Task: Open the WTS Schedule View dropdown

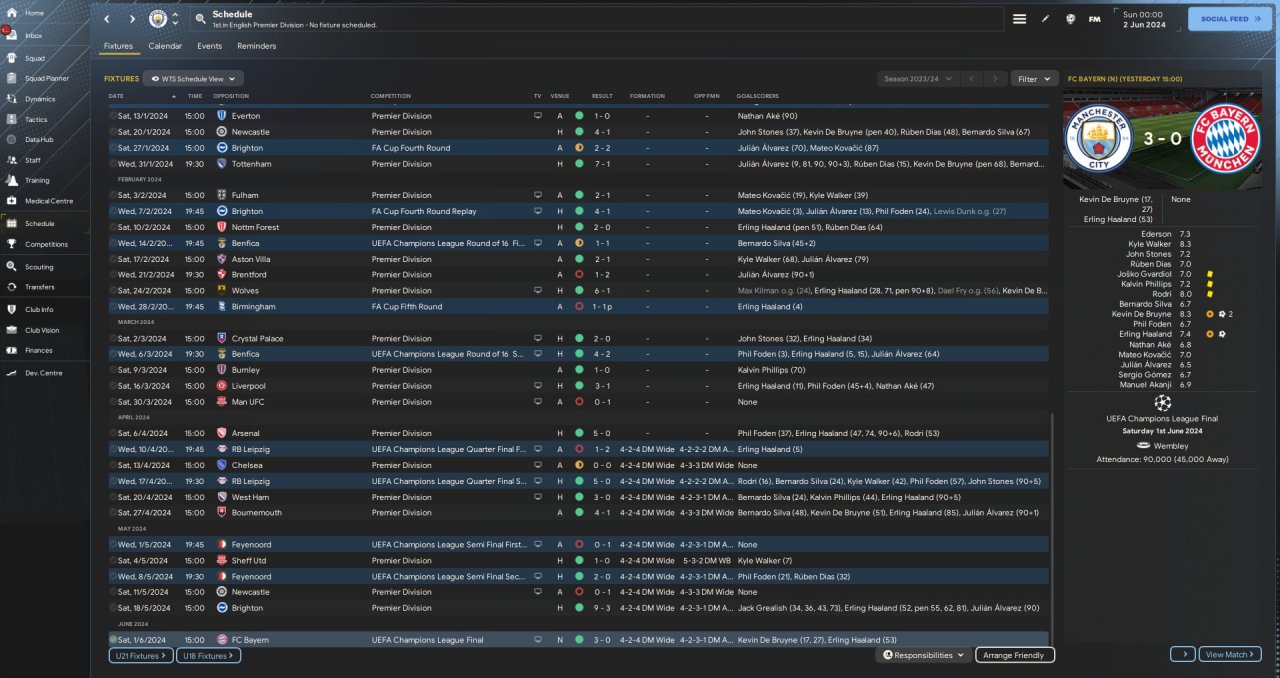Action: coord(193,78)
